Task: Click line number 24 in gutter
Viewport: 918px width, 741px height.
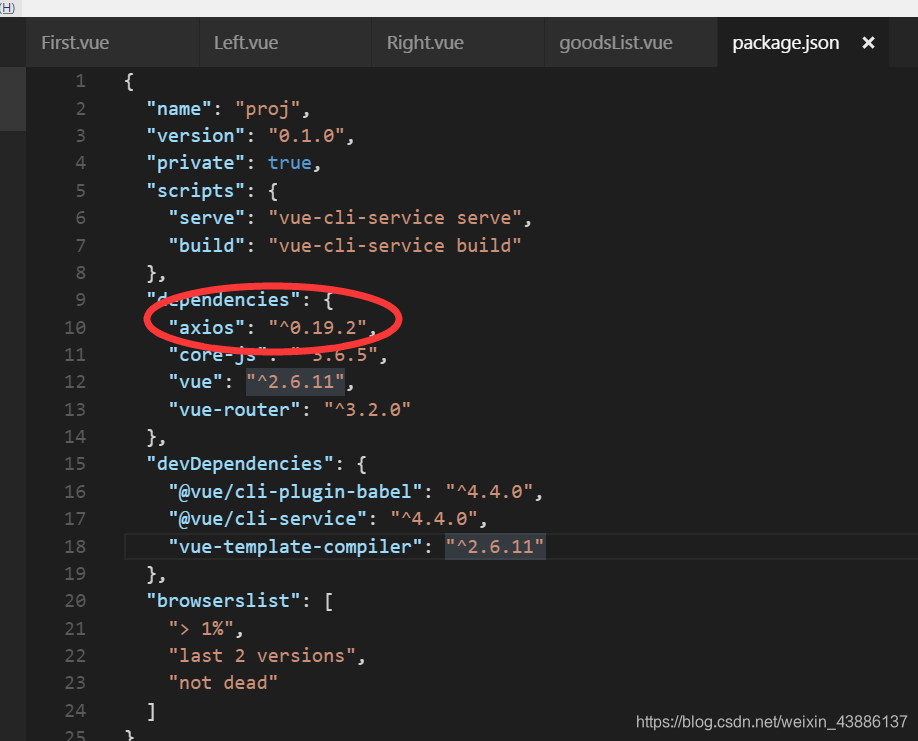Action: click(75, 710)
